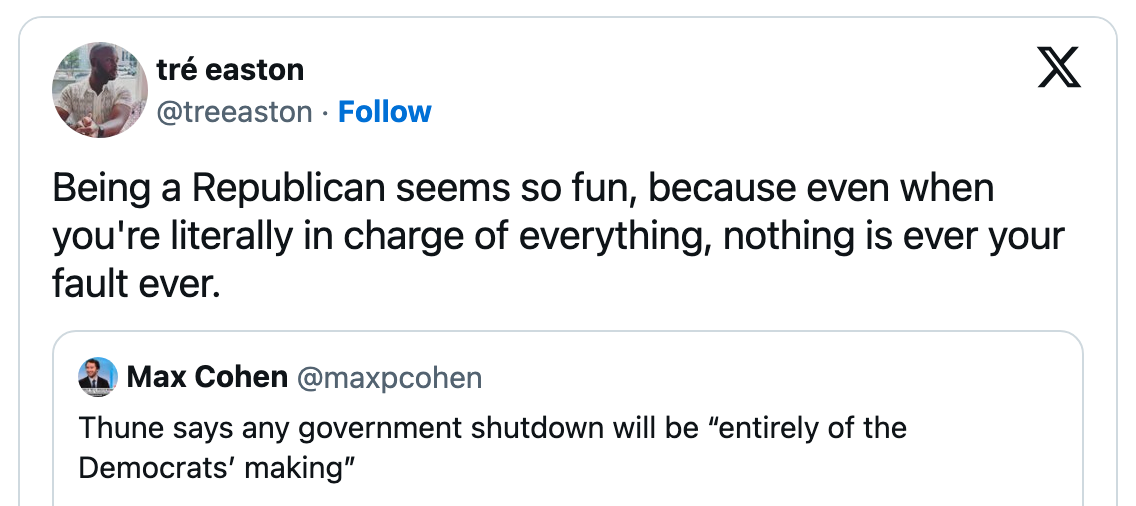
Task: Click the first line starting "Being a Republican"
Action: (x=522, y=189)
